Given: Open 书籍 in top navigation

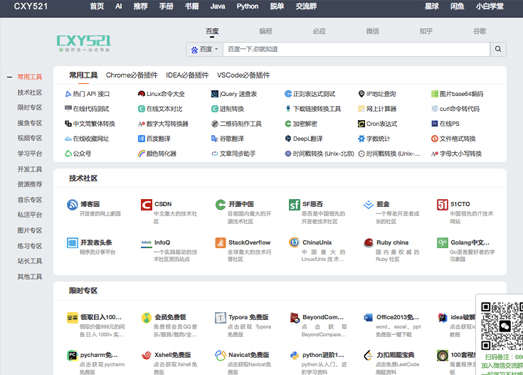Looking at the screenshot, I should (x=192, y=6).
